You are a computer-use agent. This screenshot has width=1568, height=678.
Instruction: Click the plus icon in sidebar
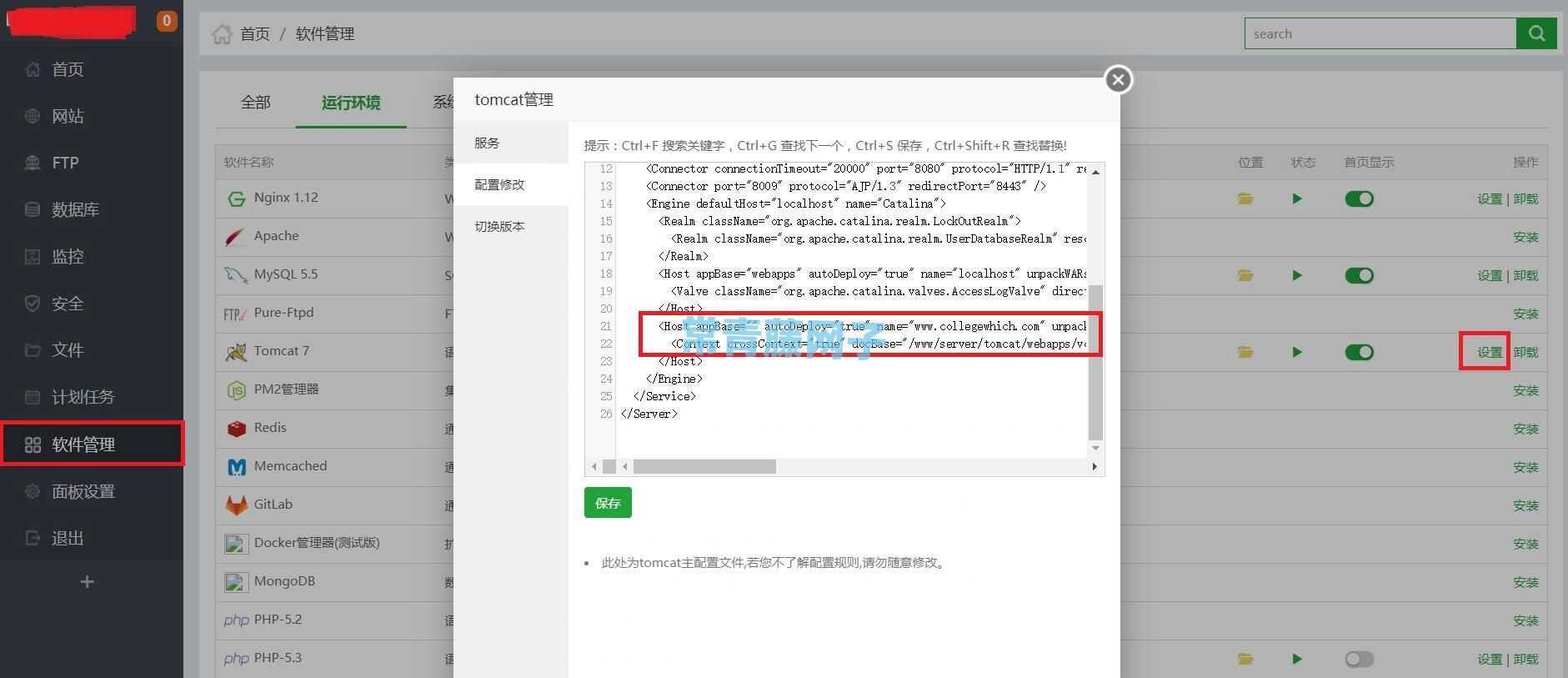tap(87, 582)
